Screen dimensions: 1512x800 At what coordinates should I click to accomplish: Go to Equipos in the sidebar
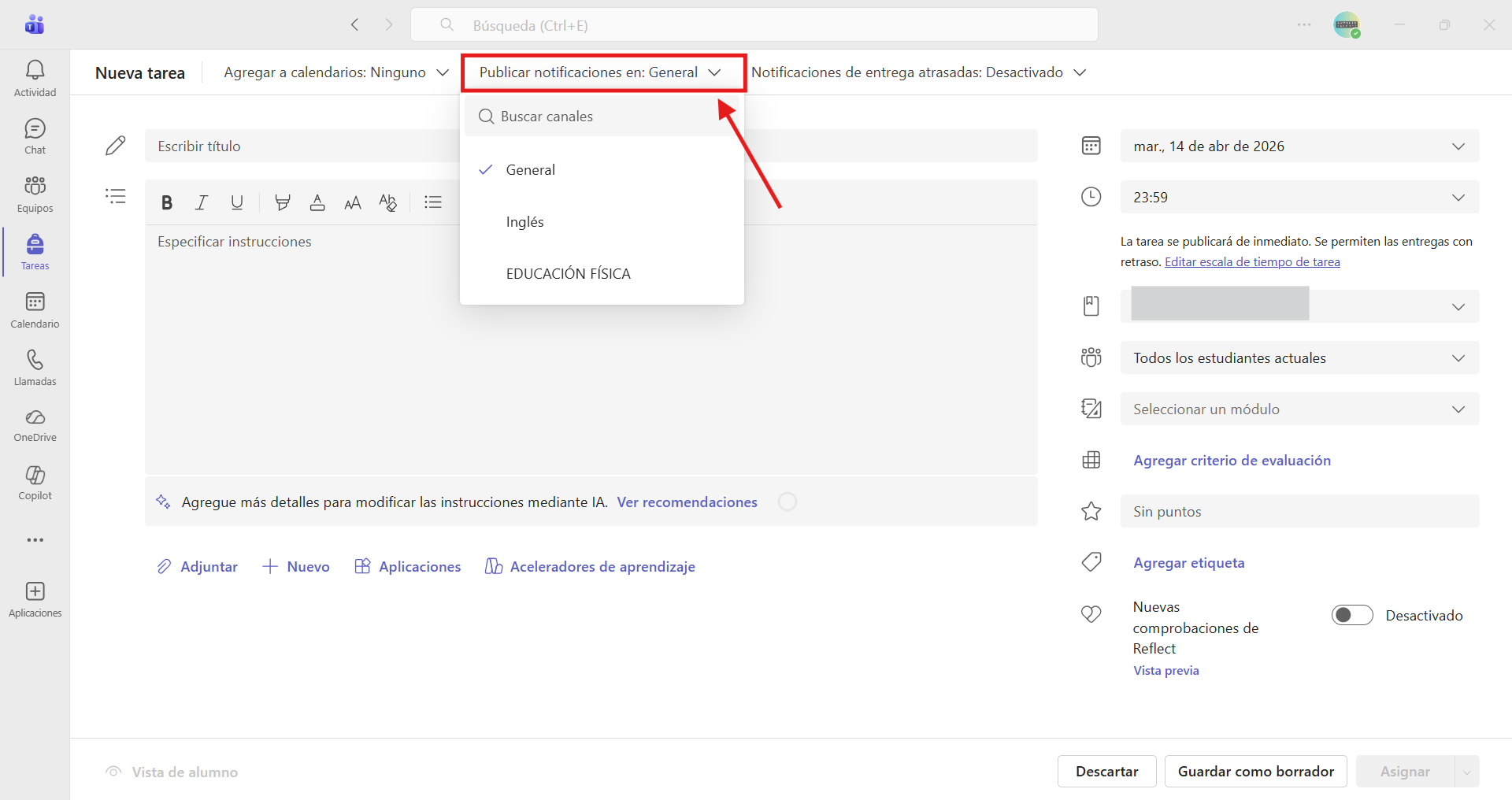pyautogui.click(x=35, y=194)
